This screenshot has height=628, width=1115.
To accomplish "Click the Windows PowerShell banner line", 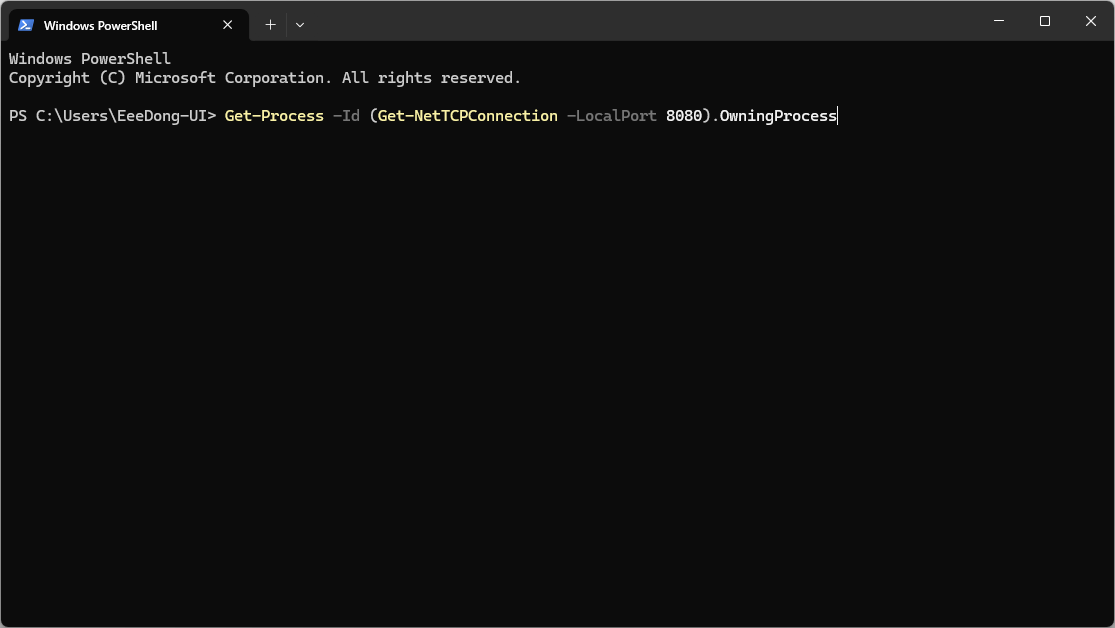I will pos(90,59).
